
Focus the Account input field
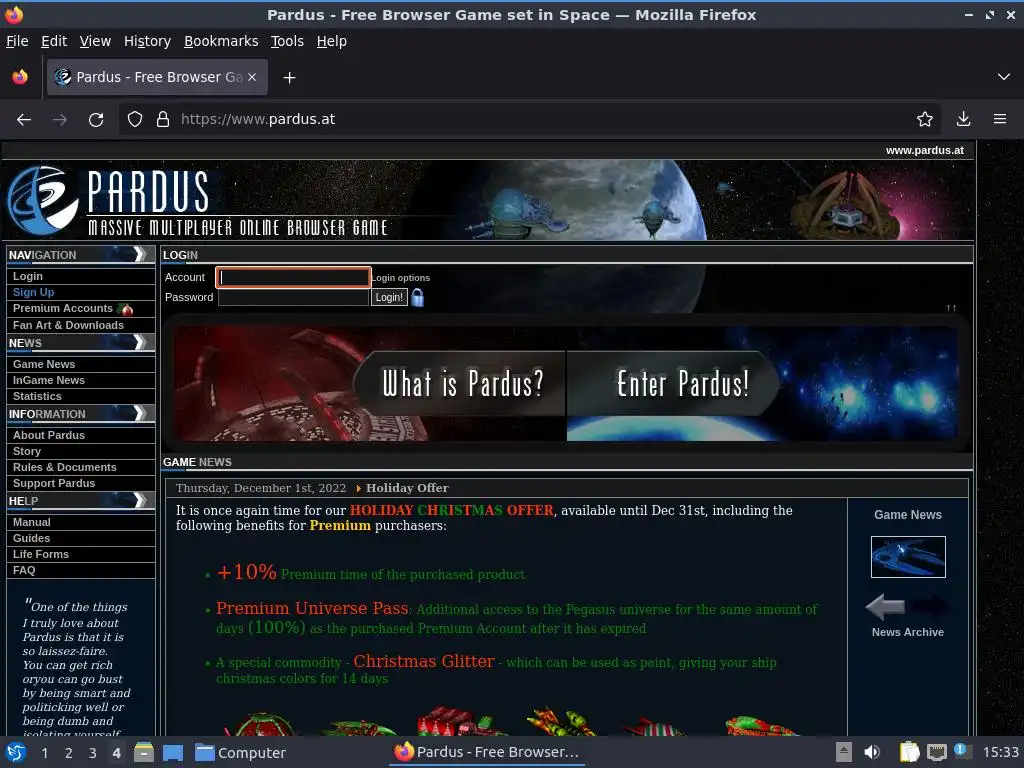pyautogui.click(x=293, y=278)
